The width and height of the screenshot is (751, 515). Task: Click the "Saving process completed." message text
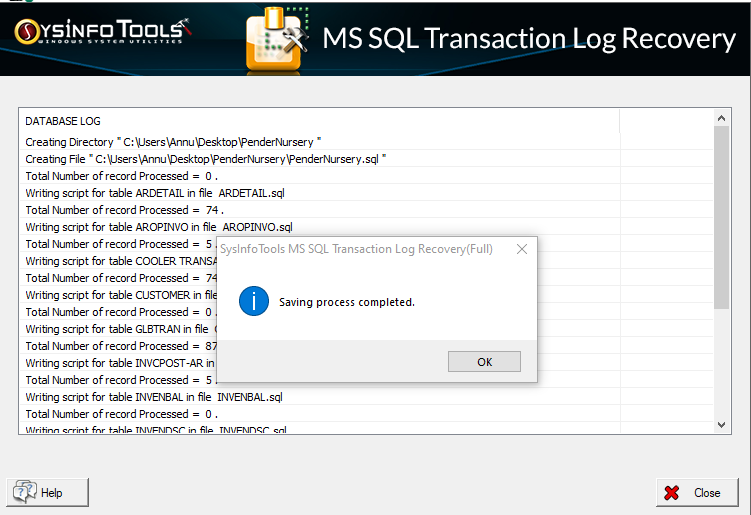(x=346, y=302)
